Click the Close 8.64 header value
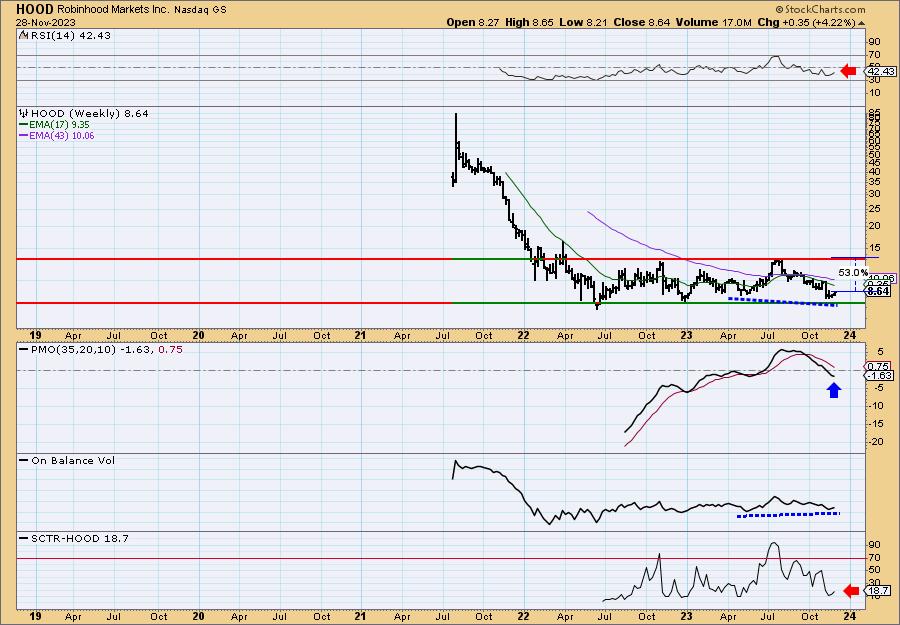 (x=642, y=22)
